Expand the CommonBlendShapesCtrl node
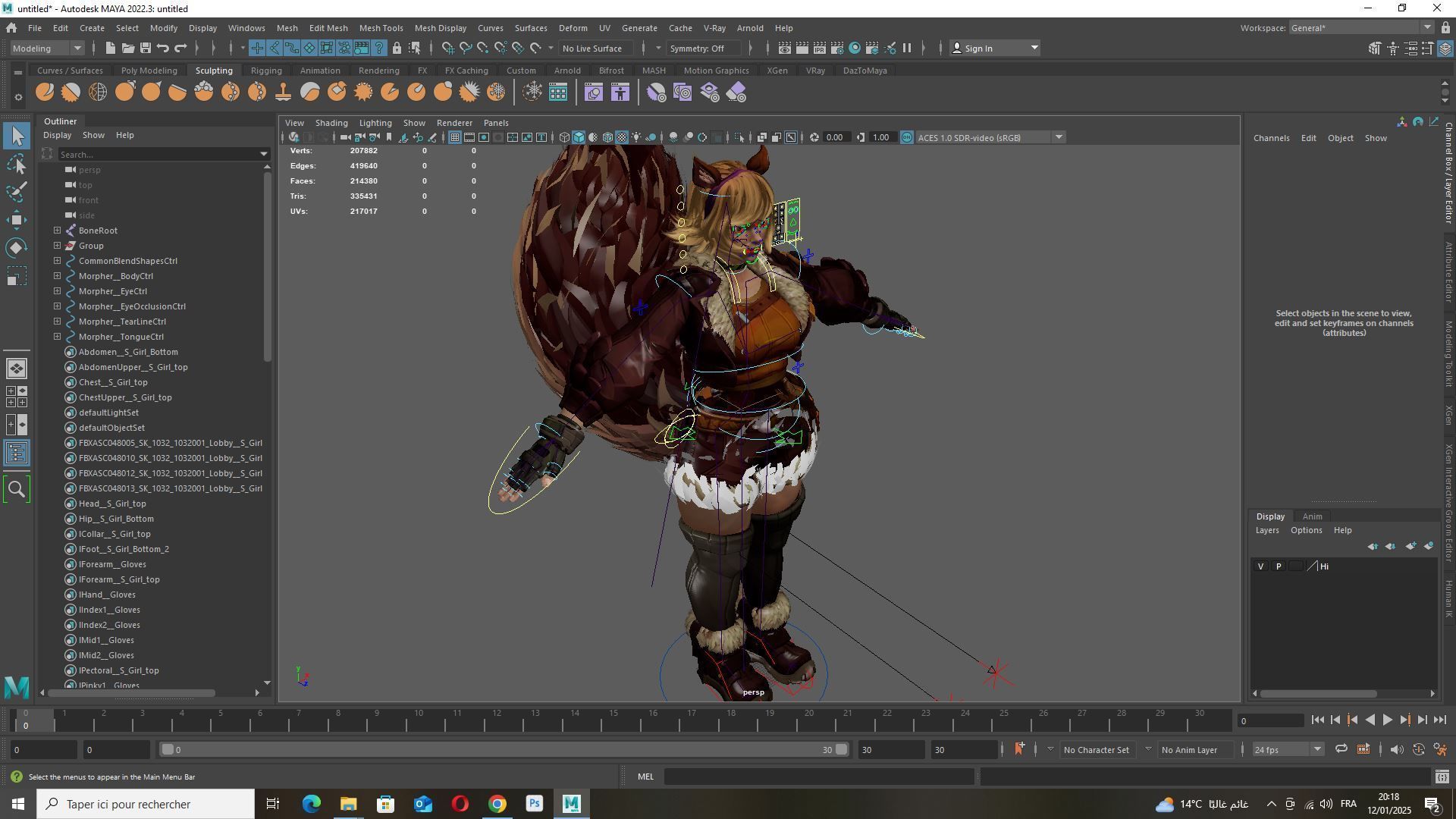This screenshot has width=1456, height=819. (57, 261)
